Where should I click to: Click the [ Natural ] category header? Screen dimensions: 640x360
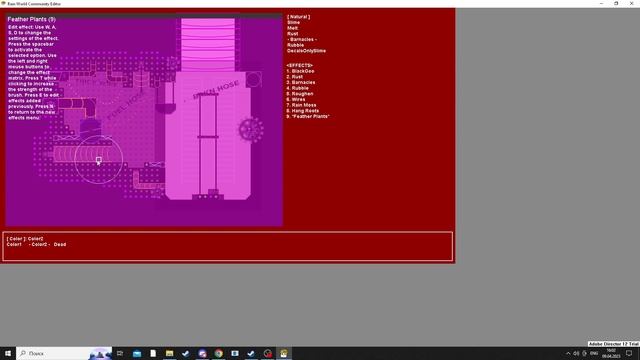[x=298, y=17]
